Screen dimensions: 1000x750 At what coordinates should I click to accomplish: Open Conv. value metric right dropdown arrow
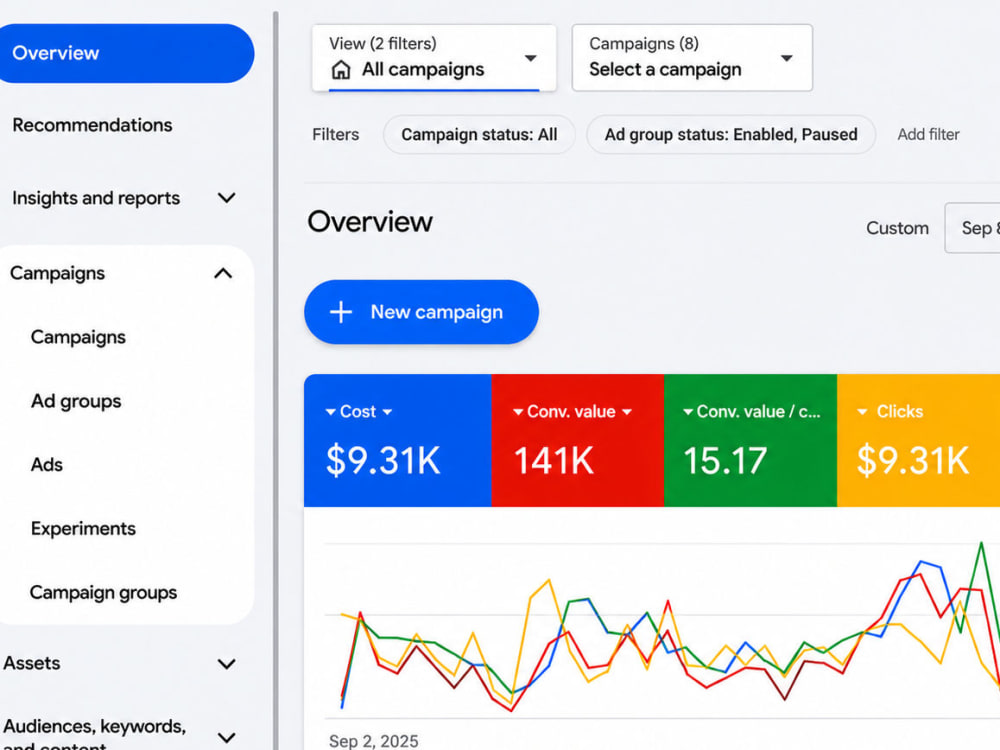(627, 412)
